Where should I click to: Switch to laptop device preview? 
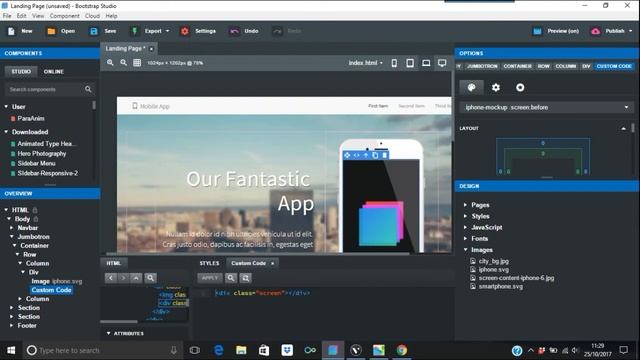(x=426, y=63)
